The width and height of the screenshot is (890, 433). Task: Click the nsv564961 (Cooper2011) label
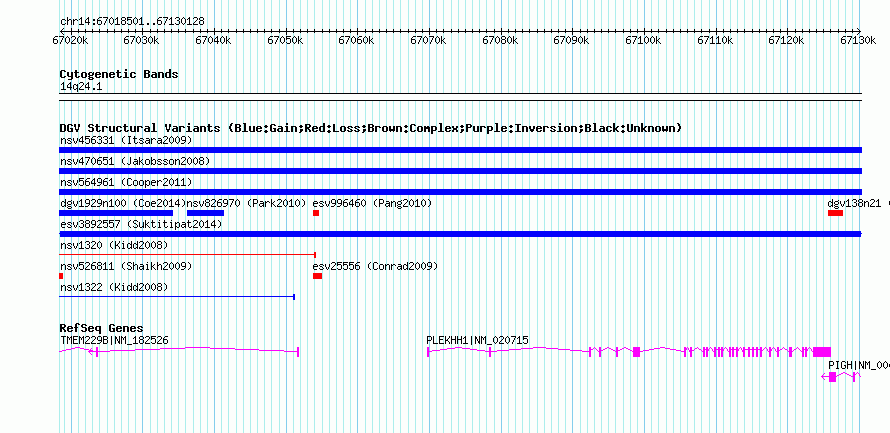click(126, 182)
